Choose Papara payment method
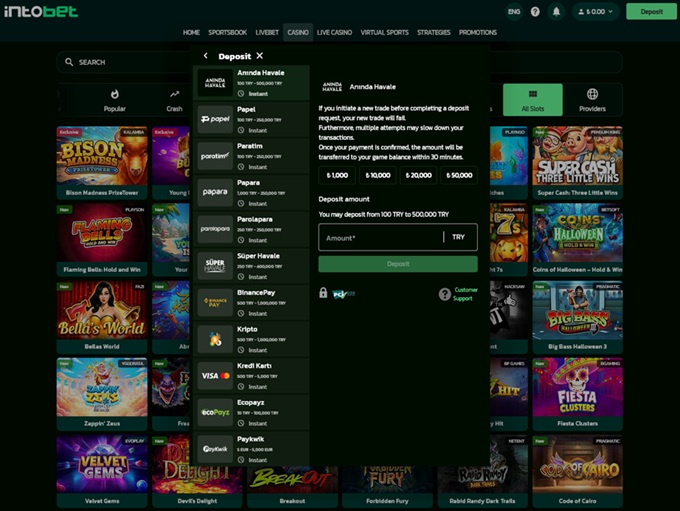Screen dimensions: 680x511 pyautogui.click(x=251, y=190)
